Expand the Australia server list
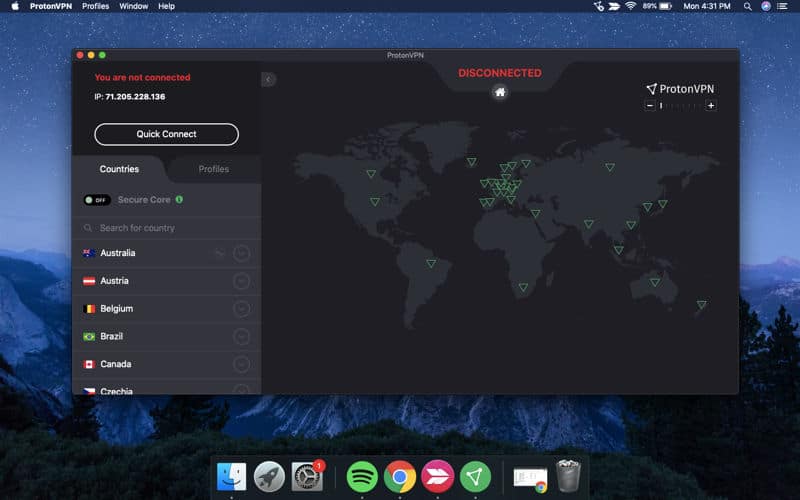This screenshot has height=500, width=800. coord(241,253)
